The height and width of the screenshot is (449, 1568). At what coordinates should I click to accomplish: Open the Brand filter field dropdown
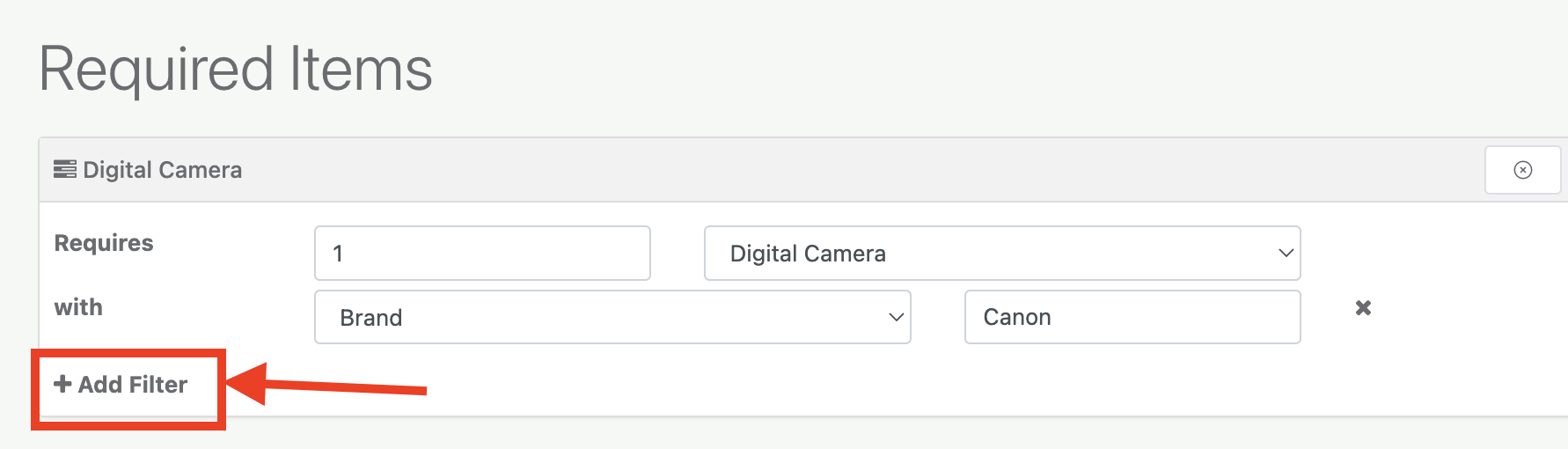(612, 317)
